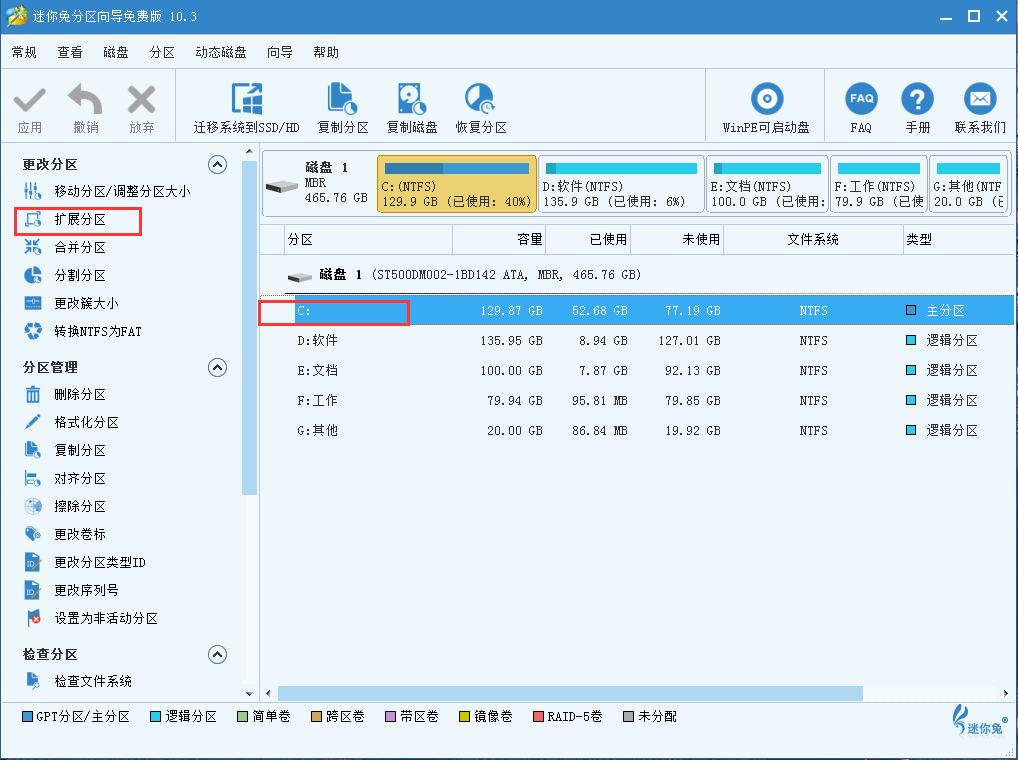The height and width of the screenshot is (760, 1018).
Task: Select D:软件 block in disk map
Action: (x=621, y=184)
